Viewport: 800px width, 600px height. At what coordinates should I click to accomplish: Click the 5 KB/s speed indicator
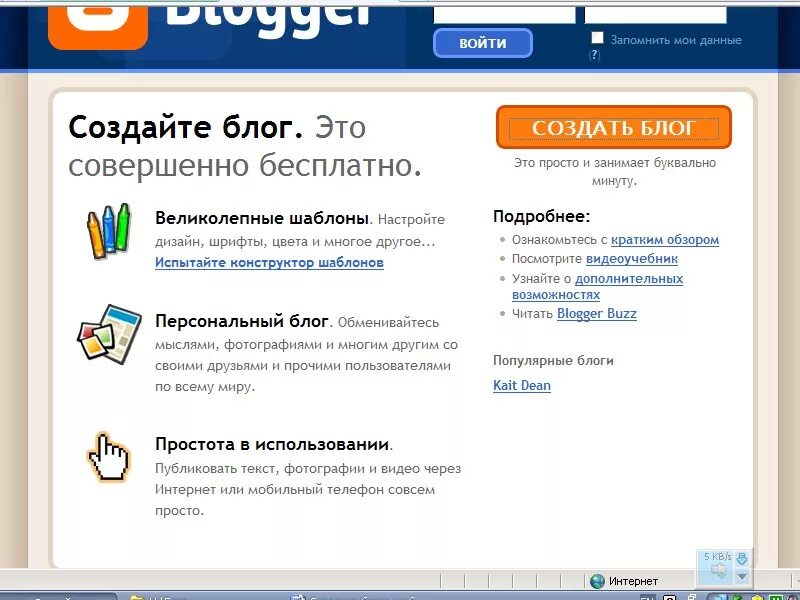point(718,557)
